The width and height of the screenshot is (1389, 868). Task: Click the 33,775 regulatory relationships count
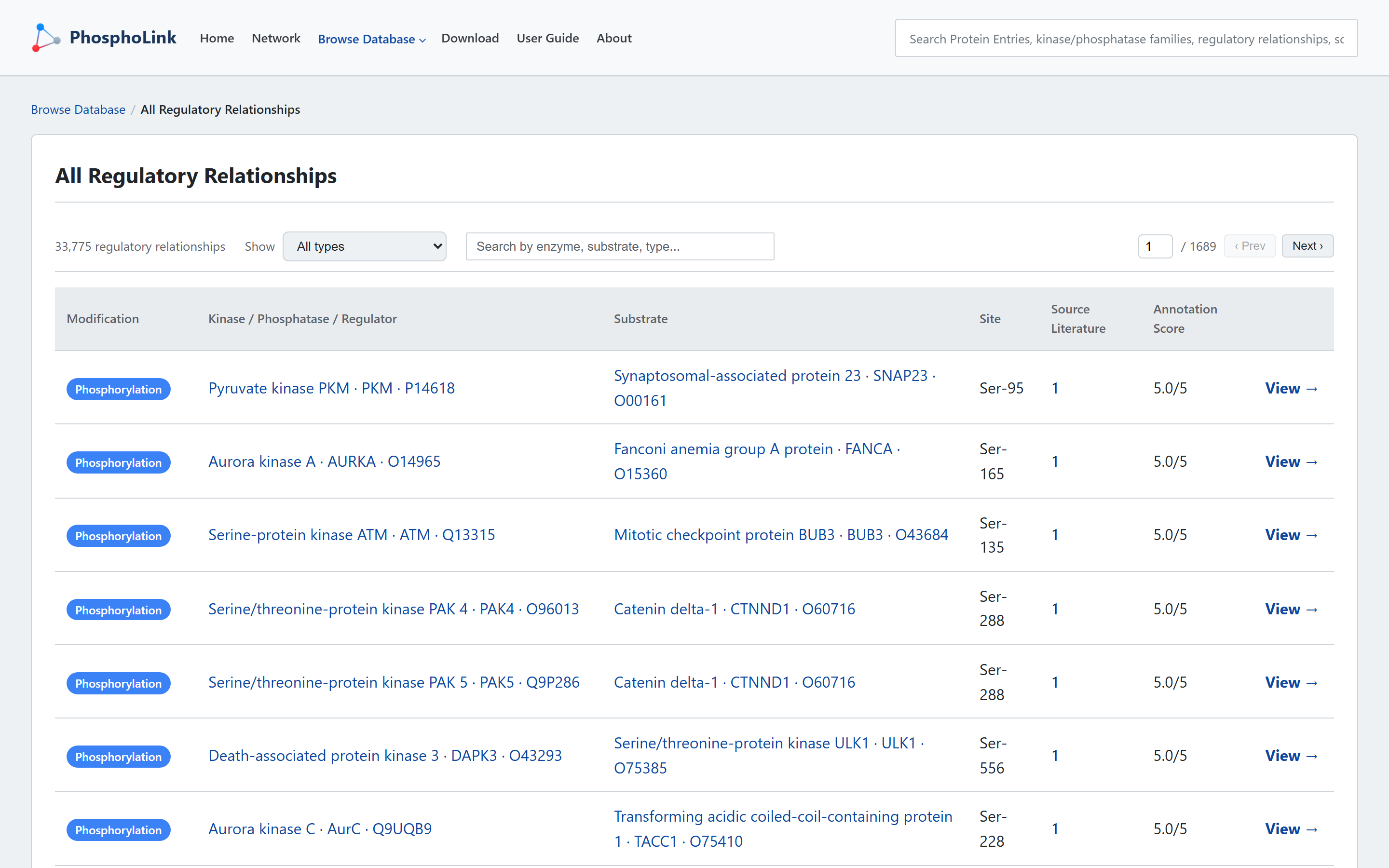(140, 246)
